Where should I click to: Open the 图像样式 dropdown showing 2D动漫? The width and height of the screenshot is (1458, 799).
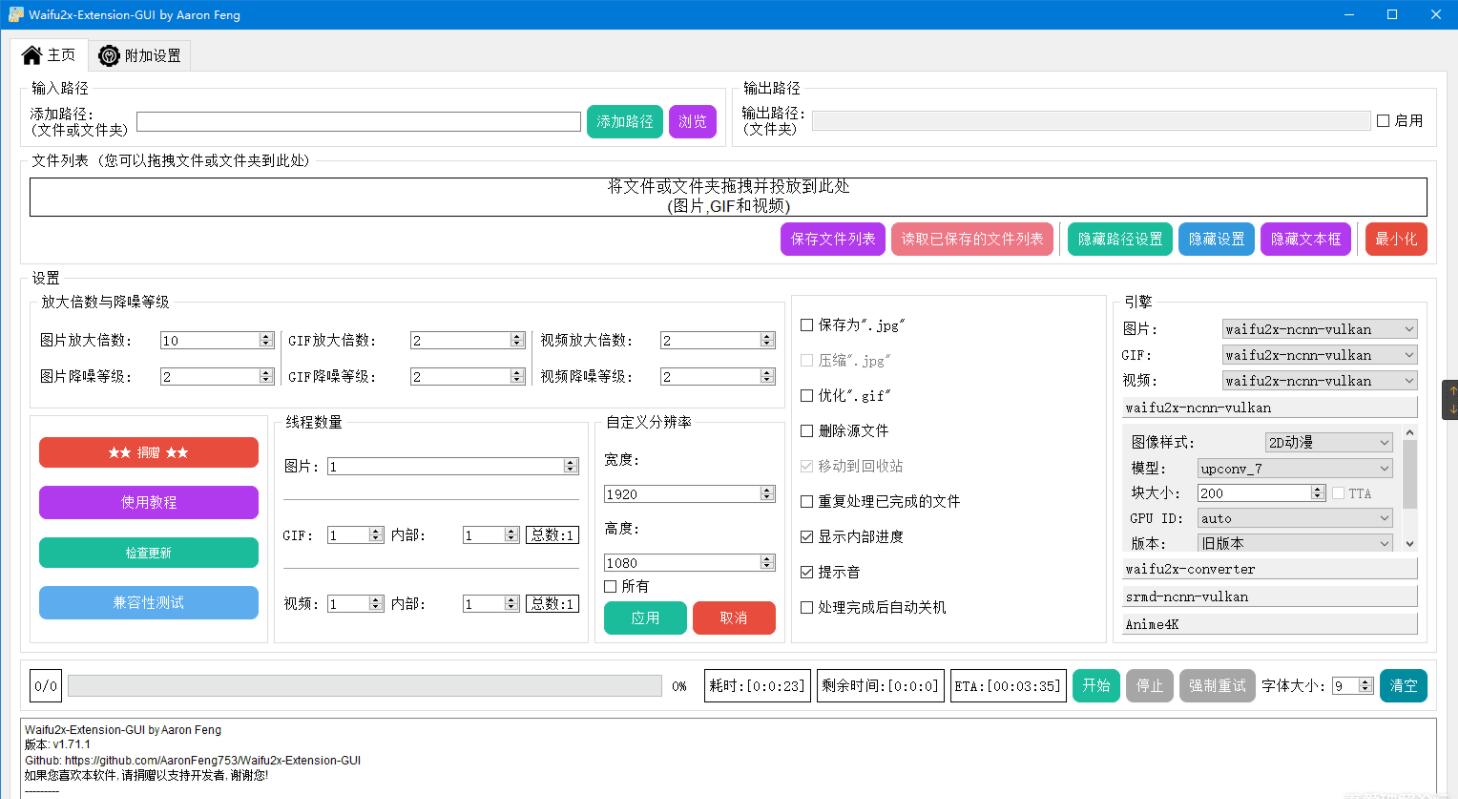1328,442
